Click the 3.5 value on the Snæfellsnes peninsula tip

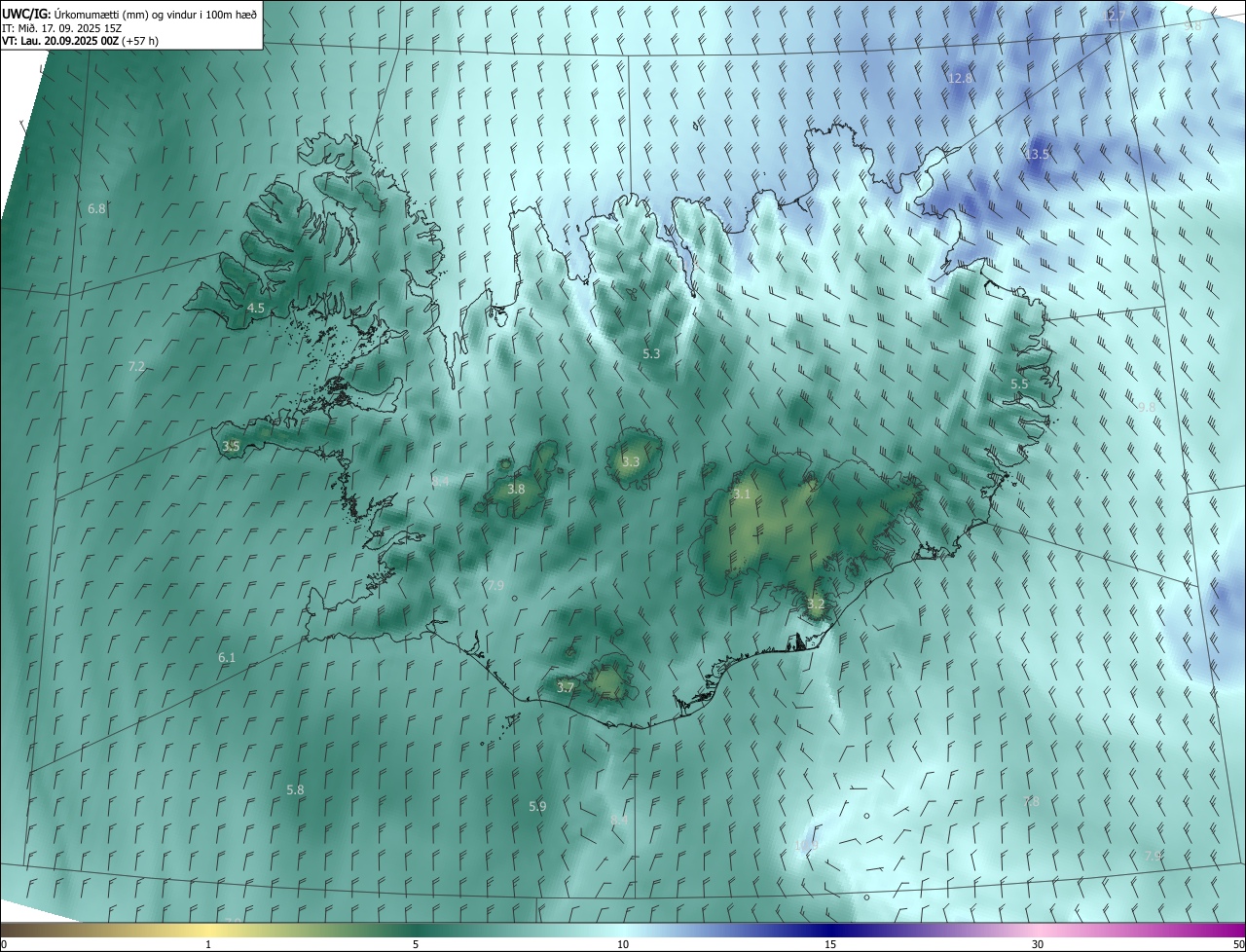point(231,447)
